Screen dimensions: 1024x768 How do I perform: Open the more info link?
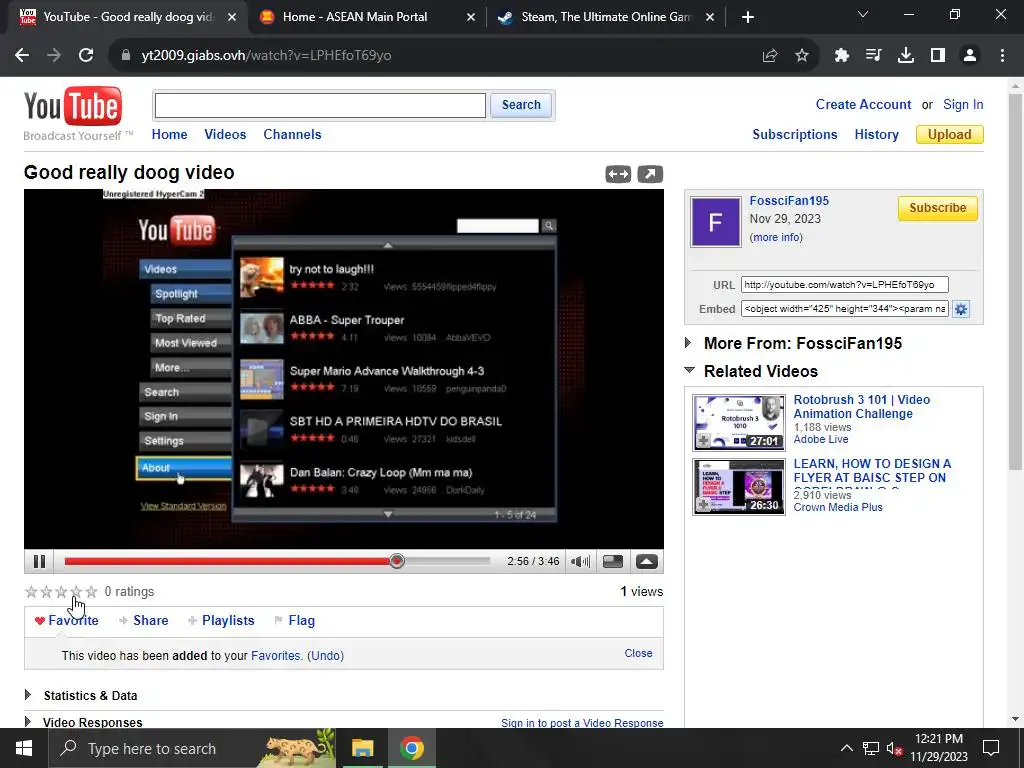(x=776, y=237)
